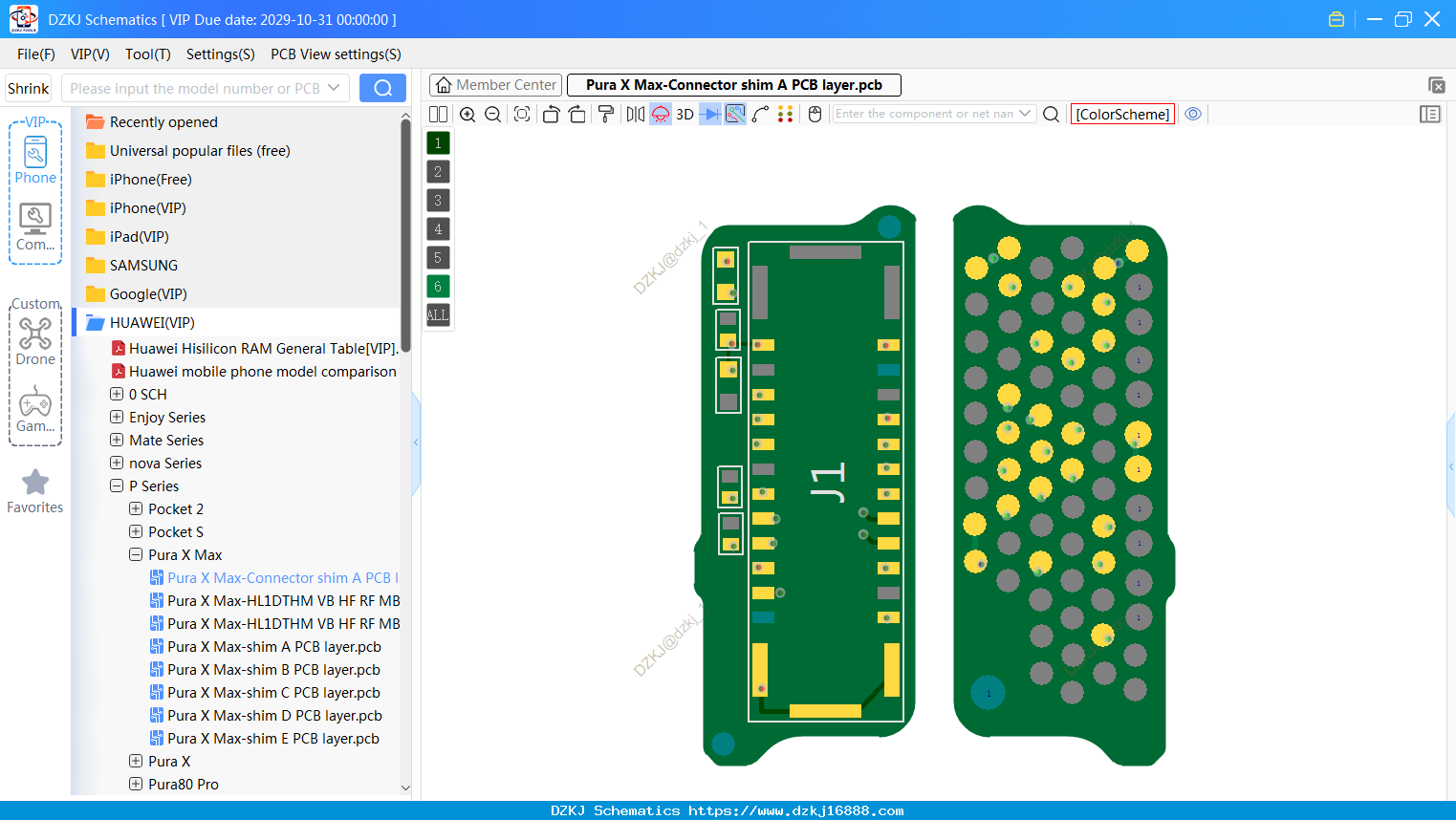Click the colored dots grid icon
Screen dimensions: 1456x820
click(785, 114)
